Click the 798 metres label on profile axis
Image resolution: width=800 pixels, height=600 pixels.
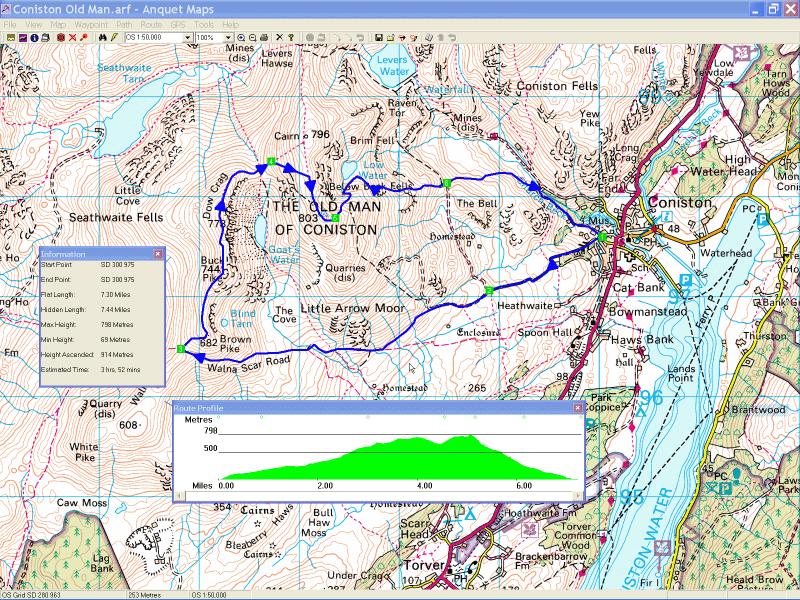pyautogui.click(x=210, y=431)
